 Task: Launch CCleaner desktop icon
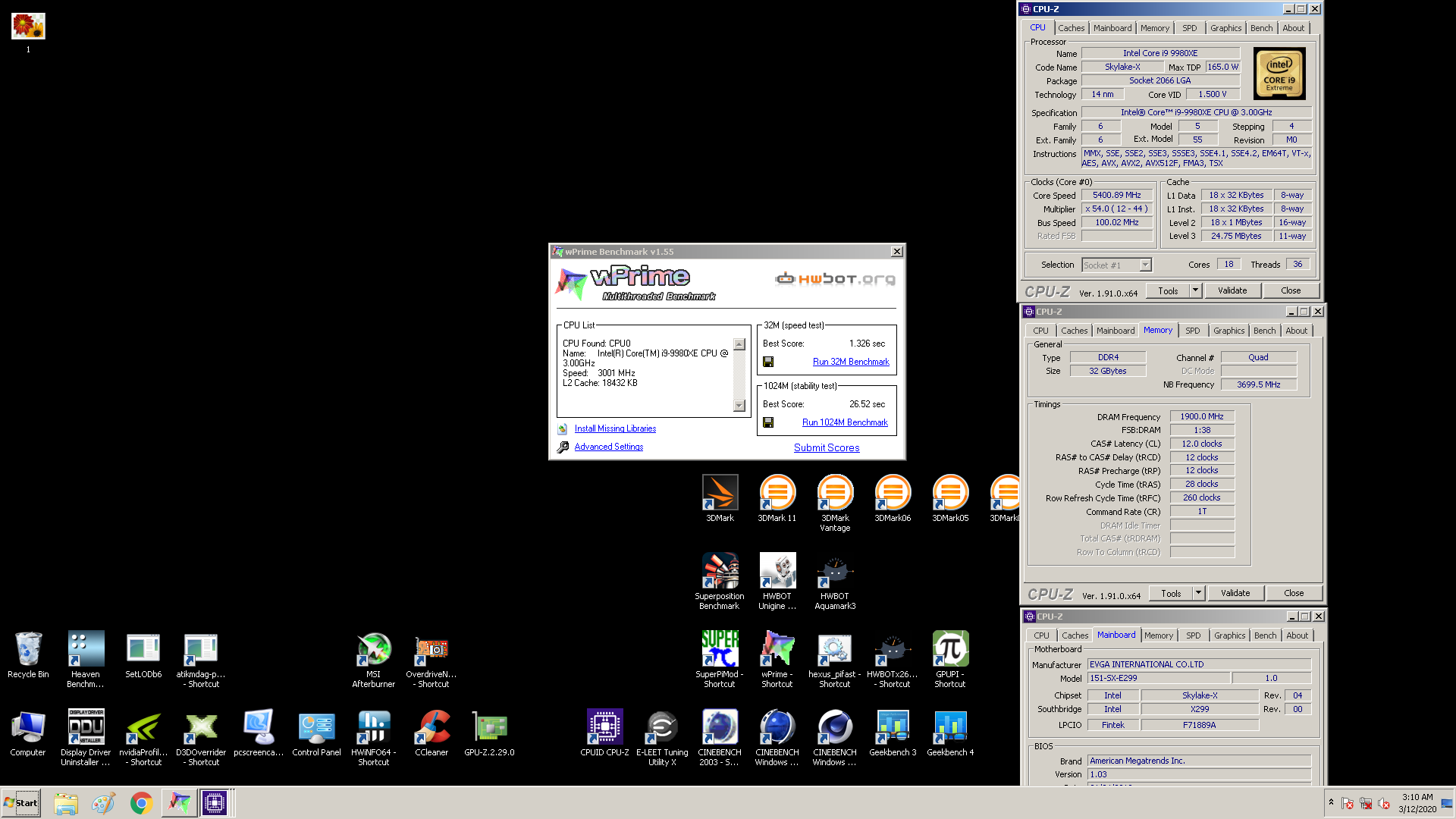click(x=431, y=733)
